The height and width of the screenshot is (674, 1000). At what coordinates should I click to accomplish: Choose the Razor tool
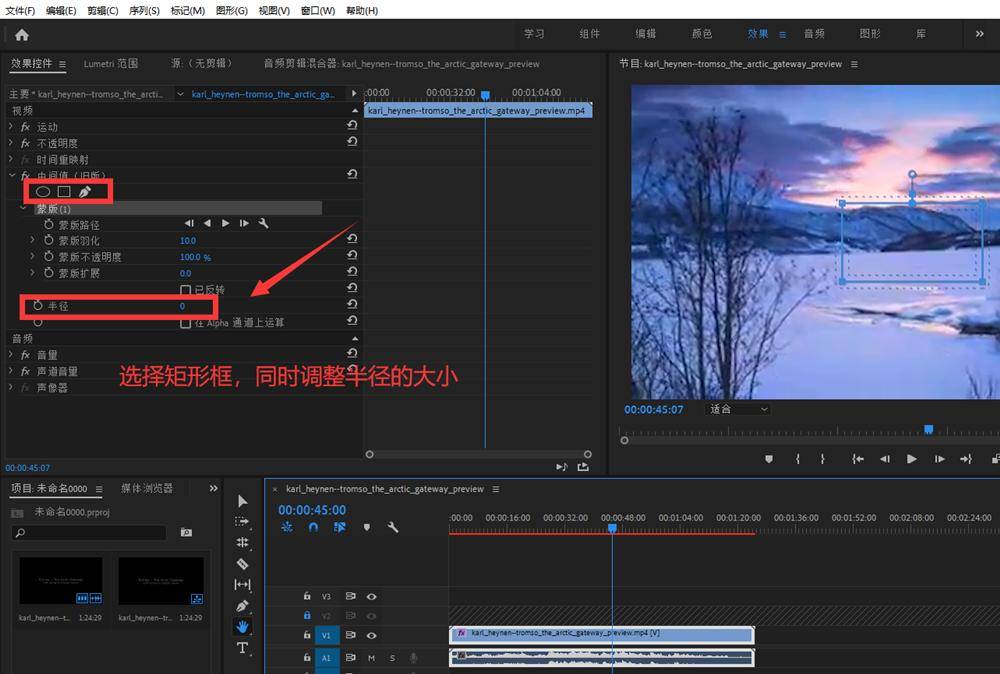click(242, 564)
